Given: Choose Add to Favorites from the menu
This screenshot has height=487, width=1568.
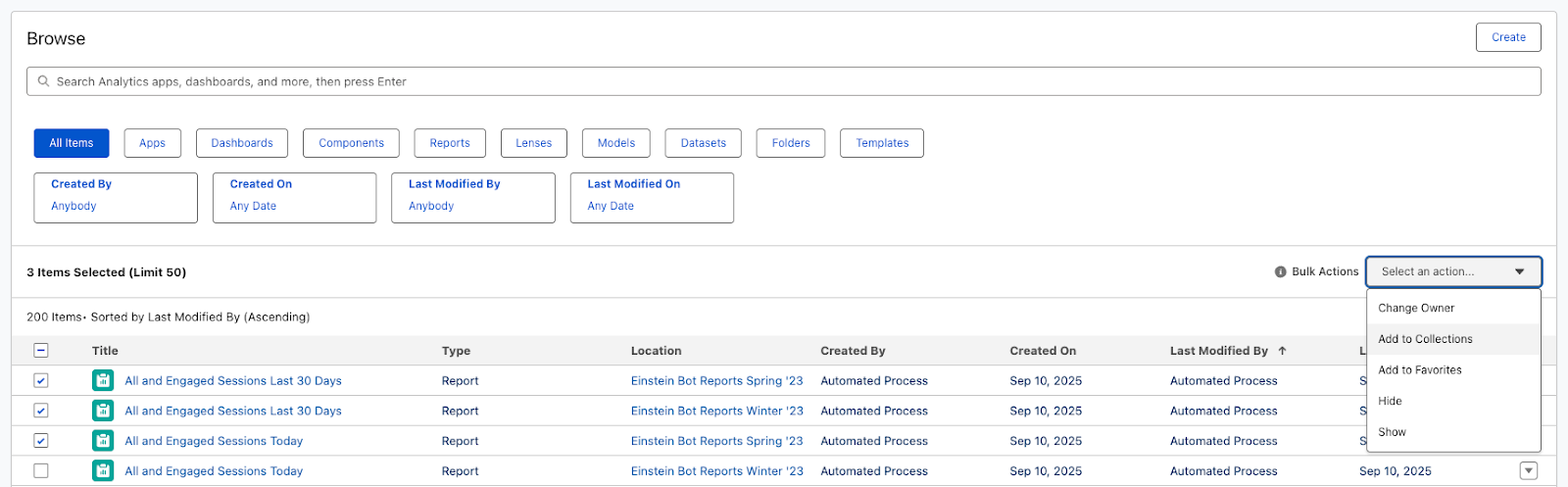Looking at the screenshot, I should [x=1419, y=370].
